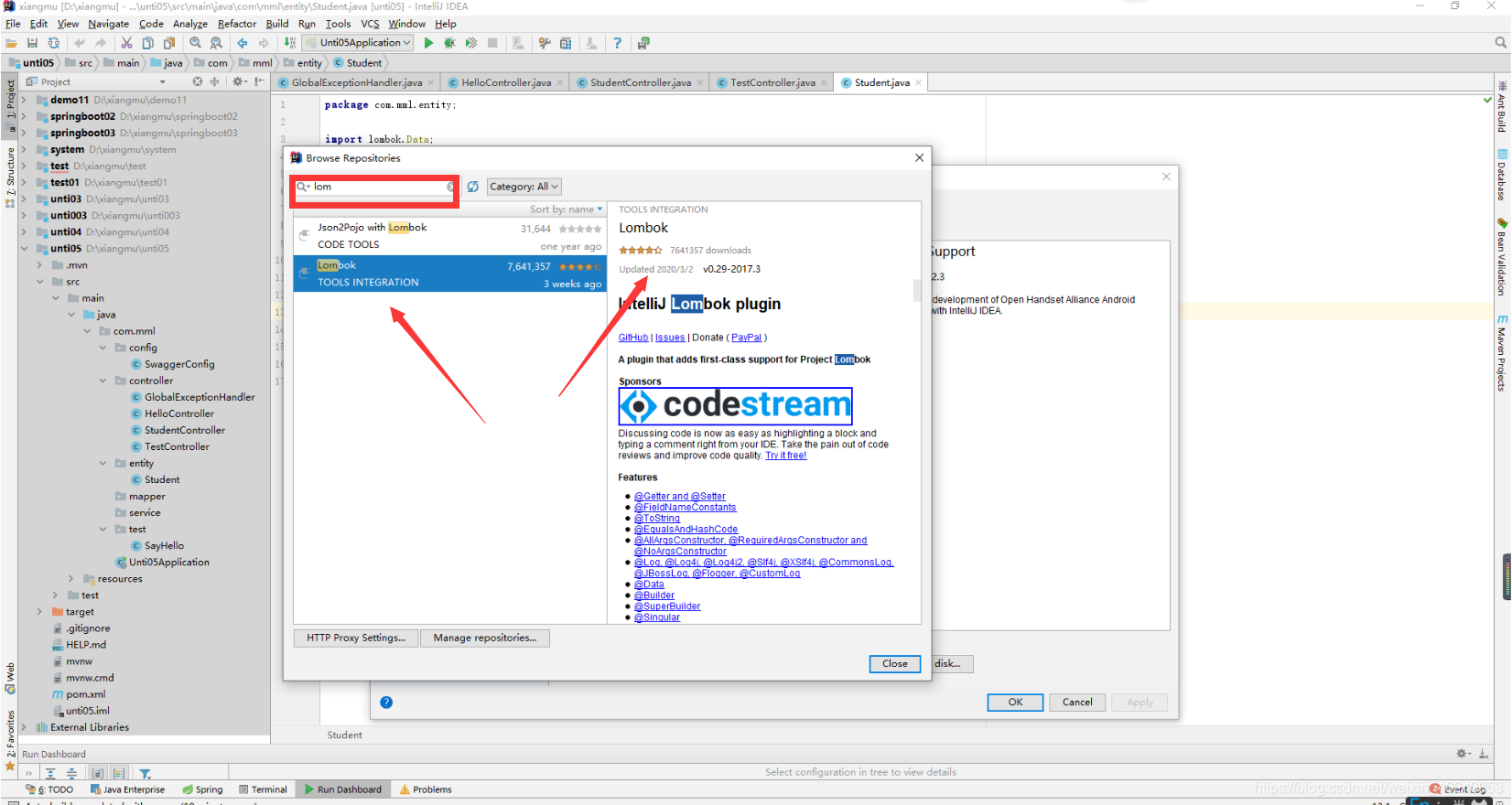Screen dimensions: 1512x805
Task: Click the Manage repositories button
Action: coord(485,638)
